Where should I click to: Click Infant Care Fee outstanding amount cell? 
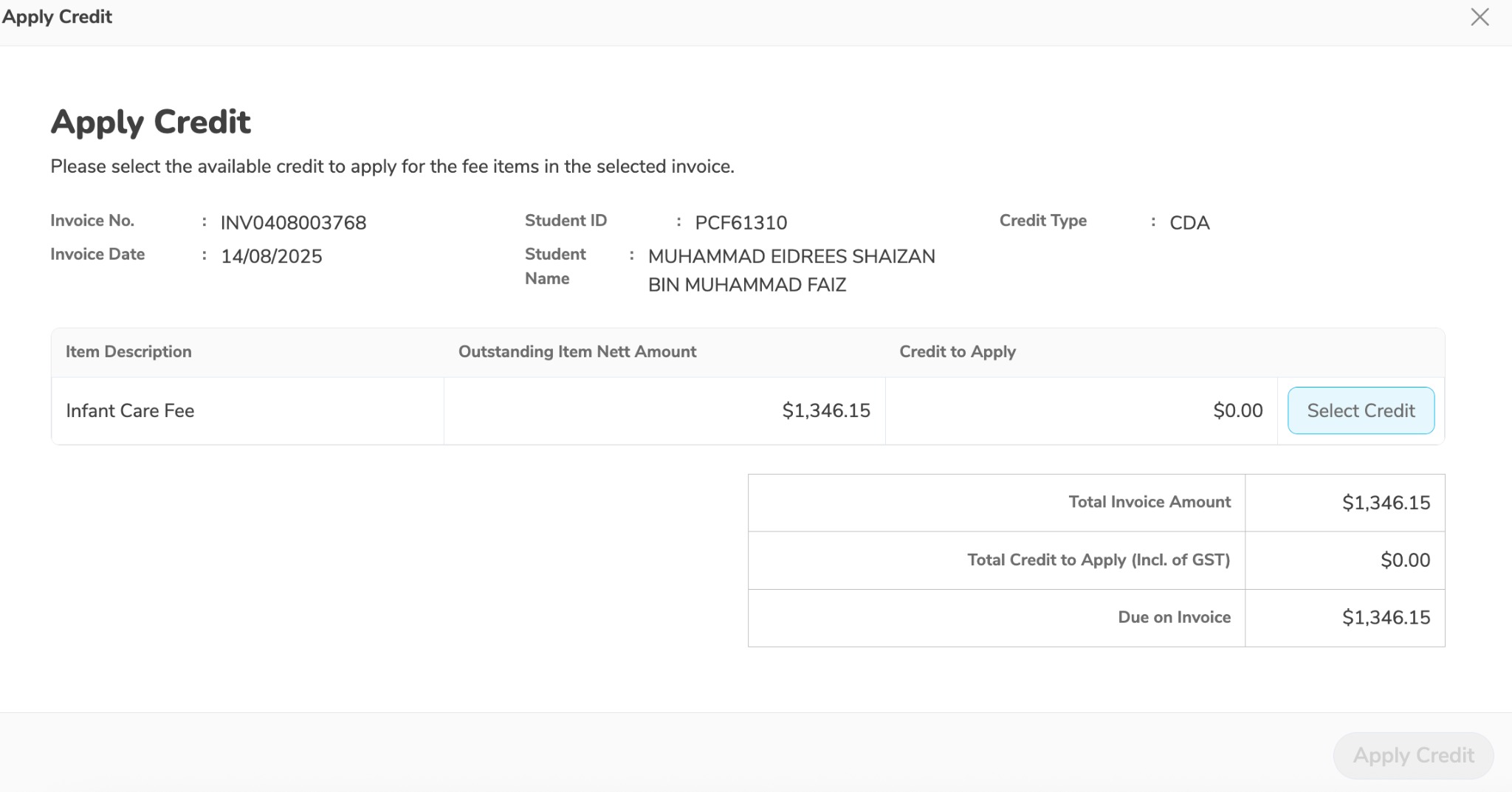(826, 411)
